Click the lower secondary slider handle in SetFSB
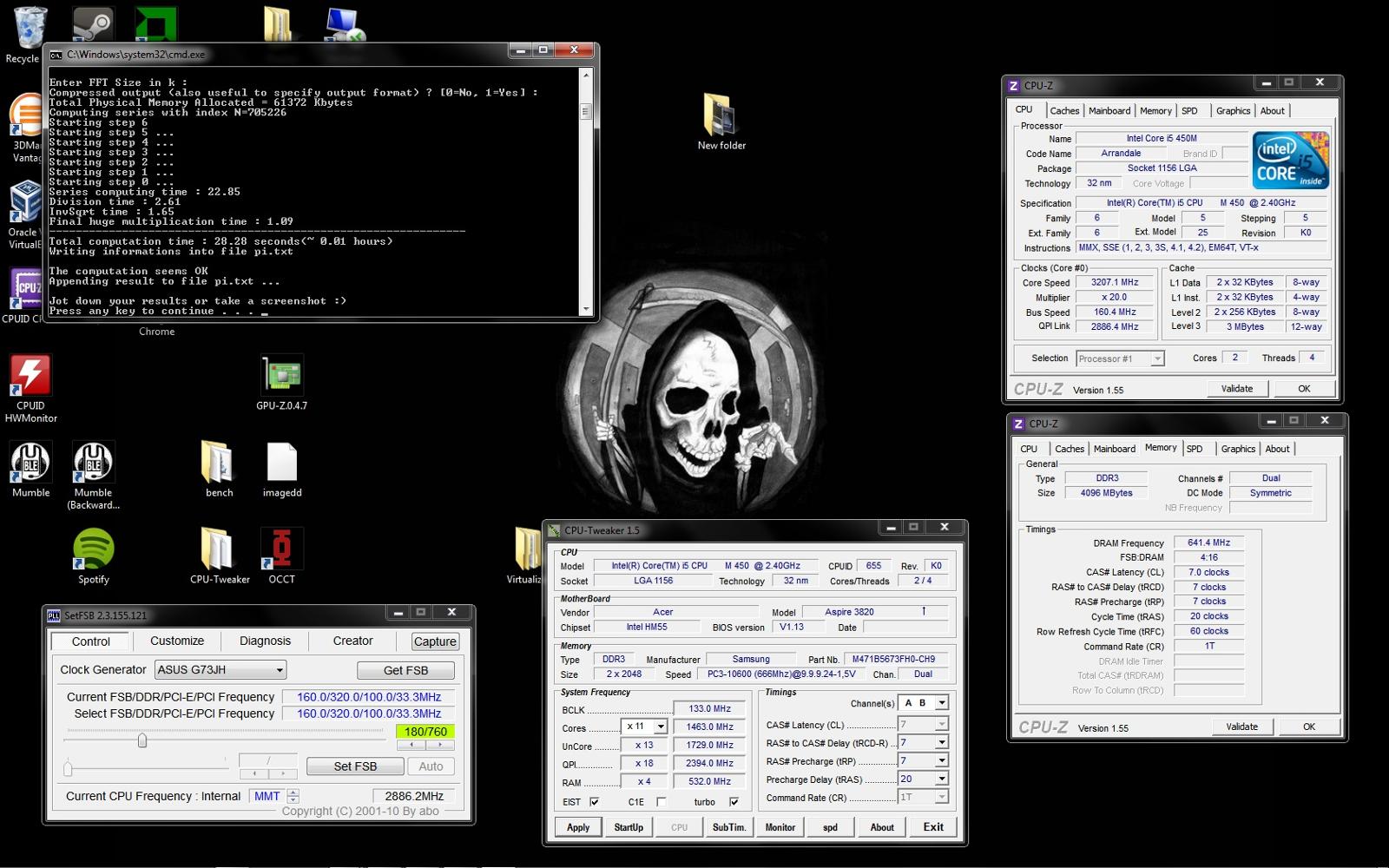This screenshot has width=1389, height=868. [68, 768]
